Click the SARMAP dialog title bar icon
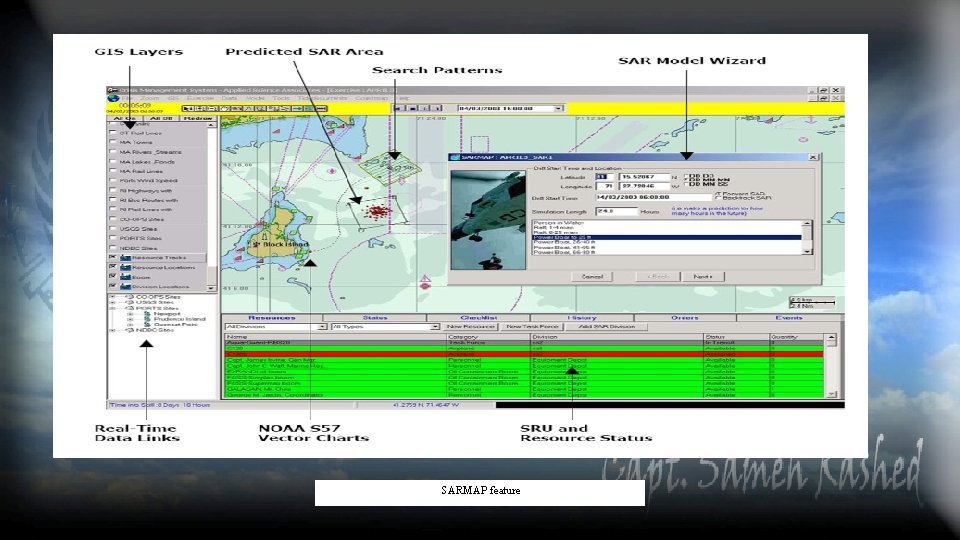The width and height of the screenshot is (960, 540). pyautogui.click(x=455, y=157)
